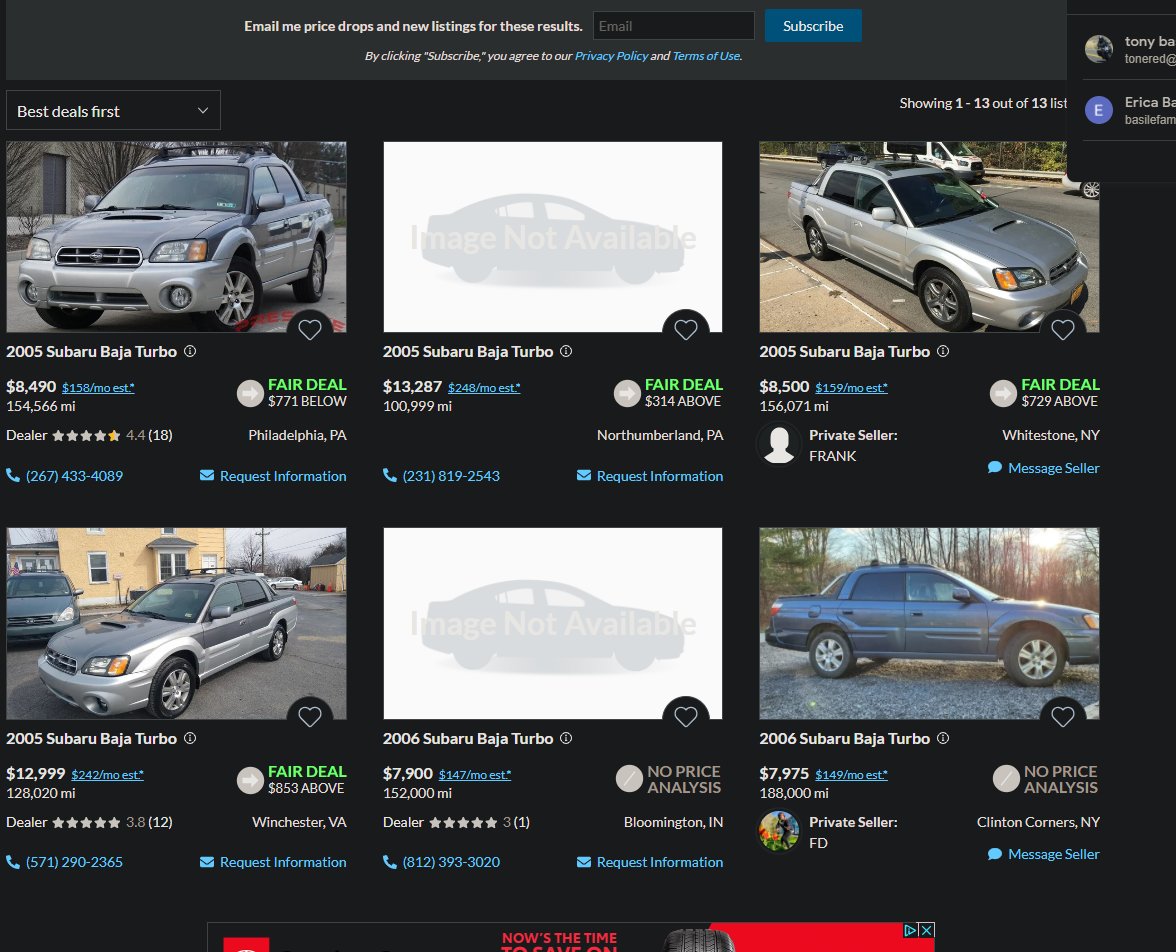Click No Price Analysis icon on $7,975 listing

click(x=1006, y=779)
